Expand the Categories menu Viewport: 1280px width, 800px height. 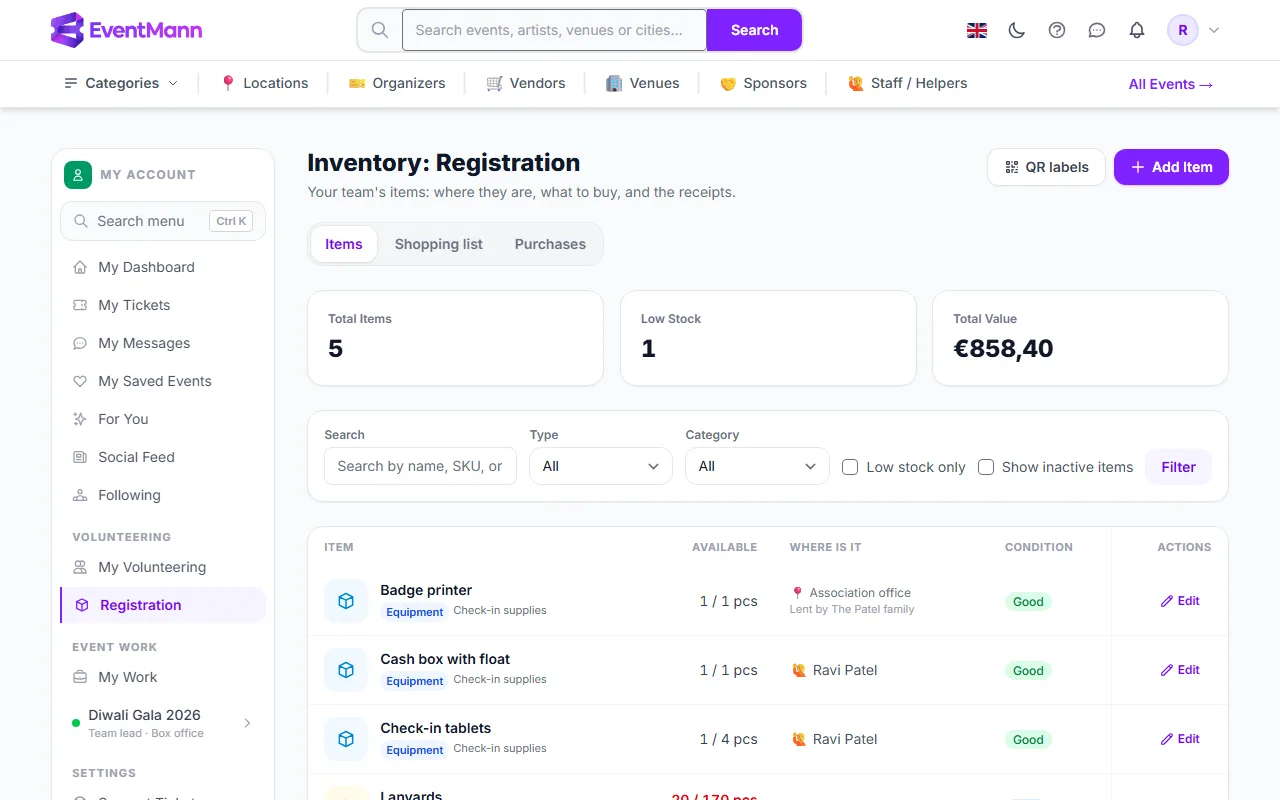click(x=121, y=83)
